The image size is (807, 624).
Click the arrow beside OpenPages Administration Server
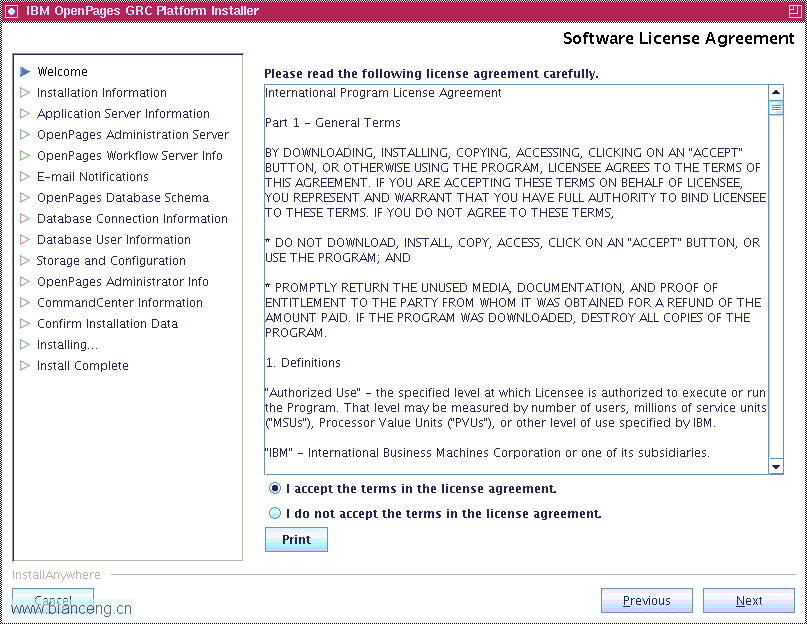click(x=25, y=135)
